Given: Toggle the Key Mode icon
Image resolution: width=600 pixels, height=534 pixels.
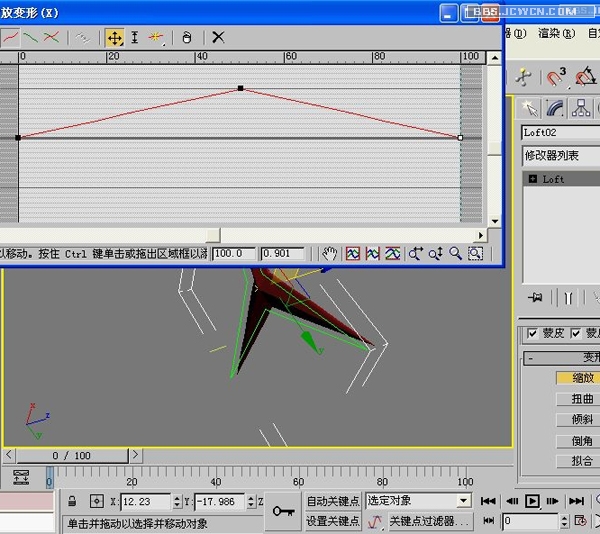Looking at the screenshot, I should click(489, 521).
